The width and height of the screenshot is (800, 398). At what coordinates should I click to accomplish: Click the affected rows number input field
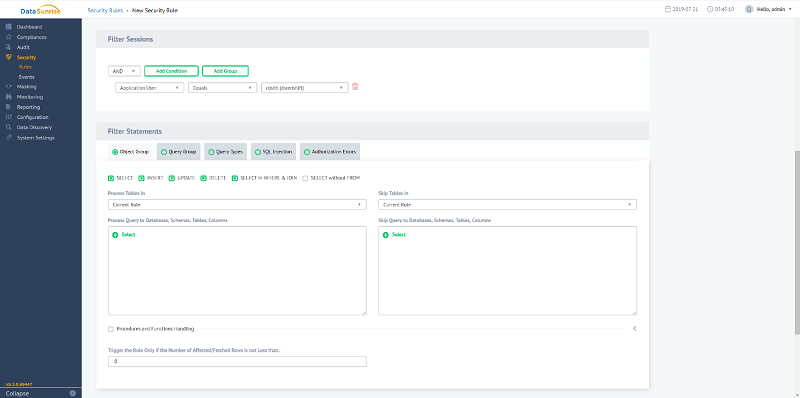click(x=237, y=361)
